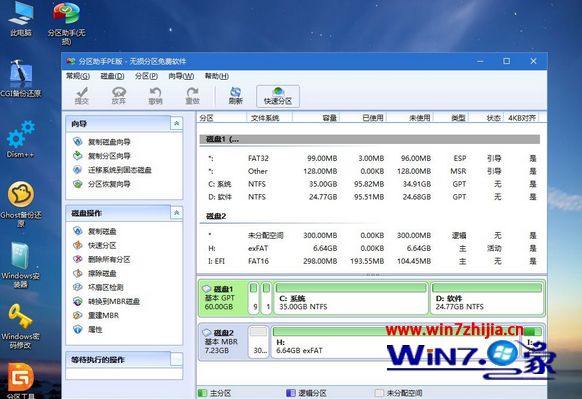The width and height of the screenshot is (582, 399).
Task: Choose 删除所有分区 under disk operations
Action: click(102, 259)
